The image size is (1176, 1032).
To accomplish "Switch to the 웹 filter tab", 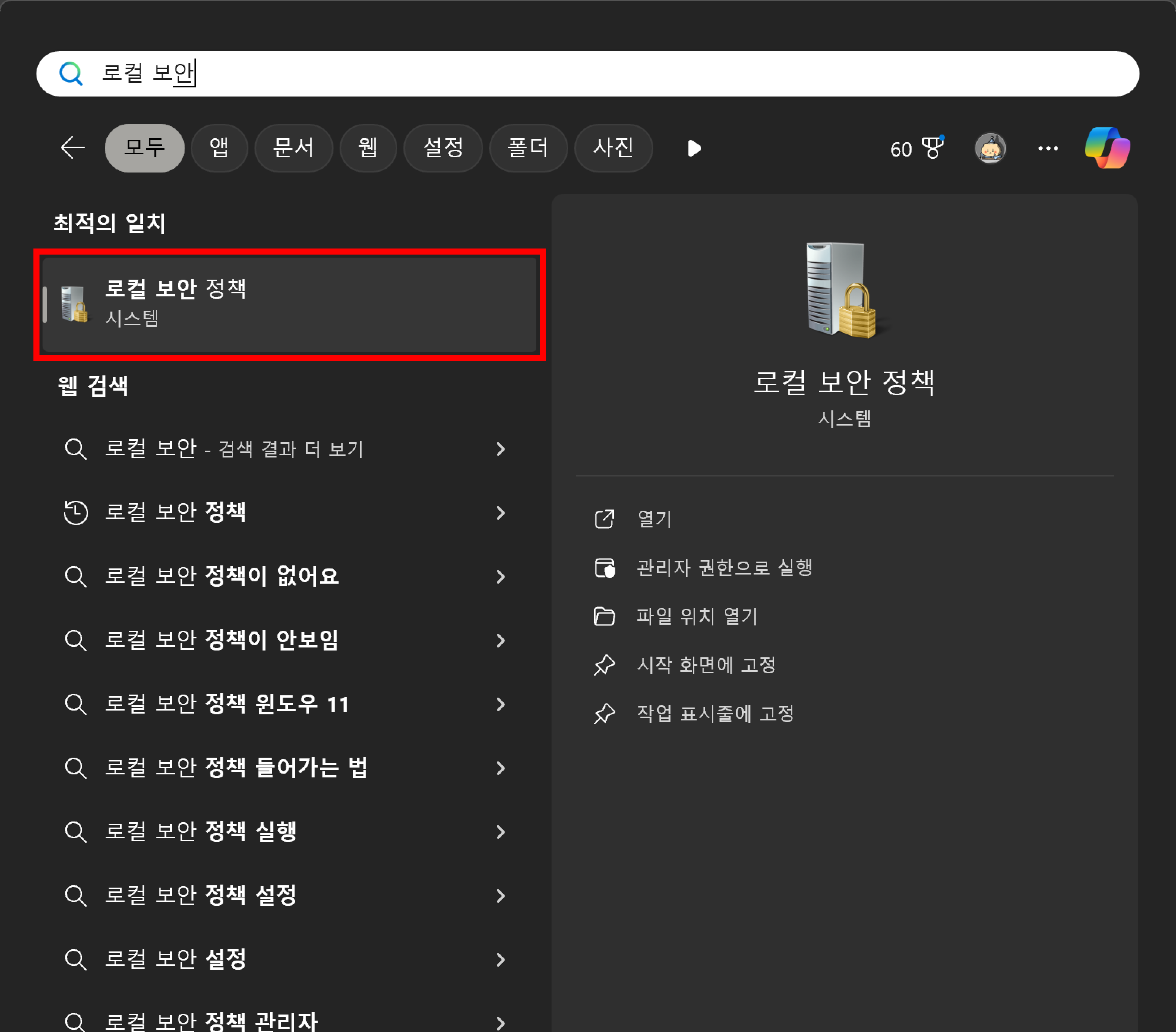I will (x=368, y=148).
